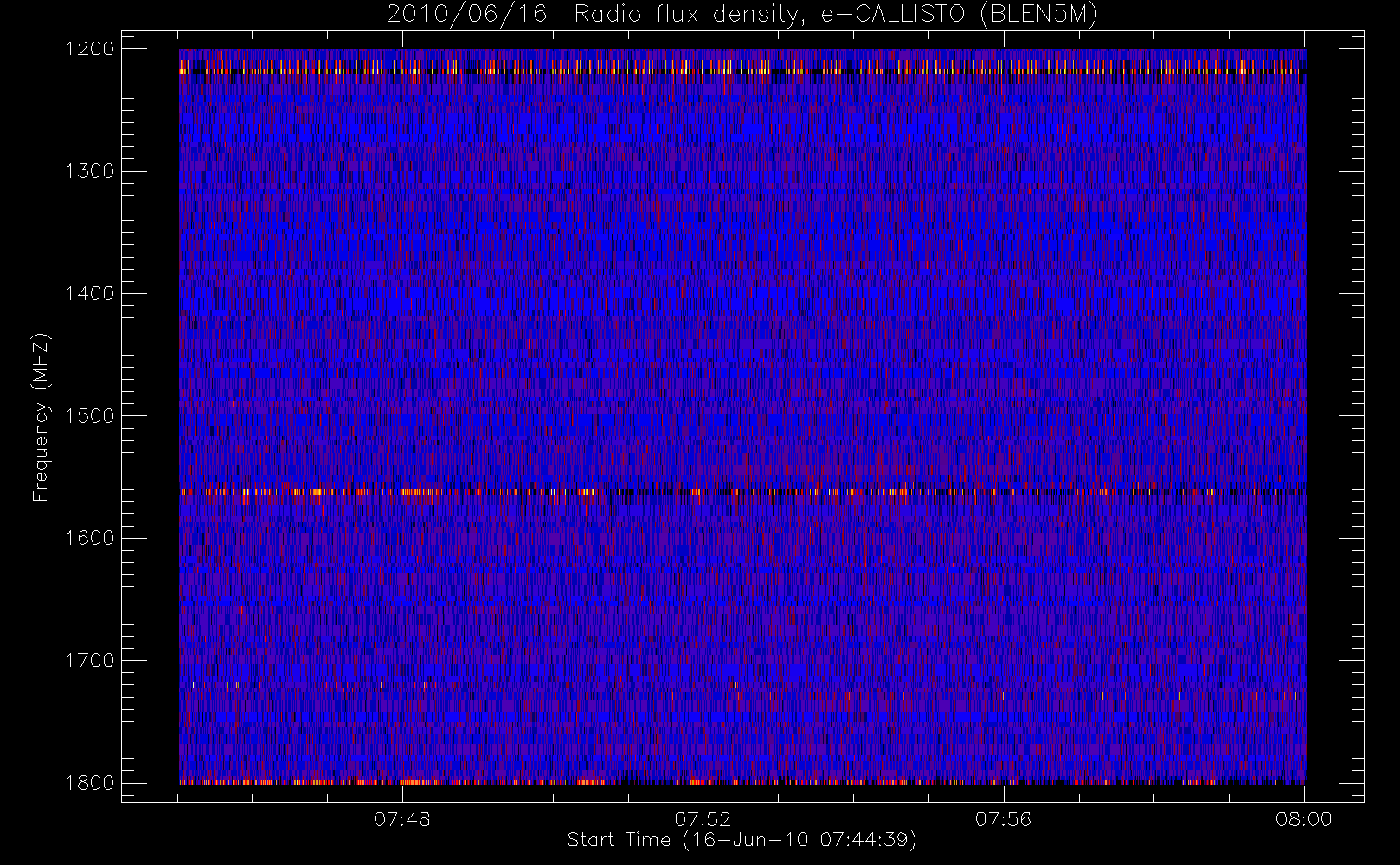The image size is (1400, 865).
Task: Click the 07:48 time tick label
Action: pyautogui.click(x=402, y=819)
